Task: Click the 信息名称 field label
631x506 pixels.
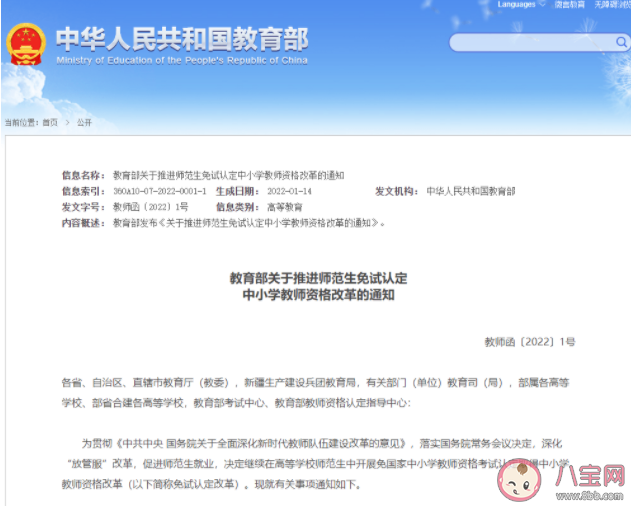Action: pyautogui.click(x=83, y=176)
